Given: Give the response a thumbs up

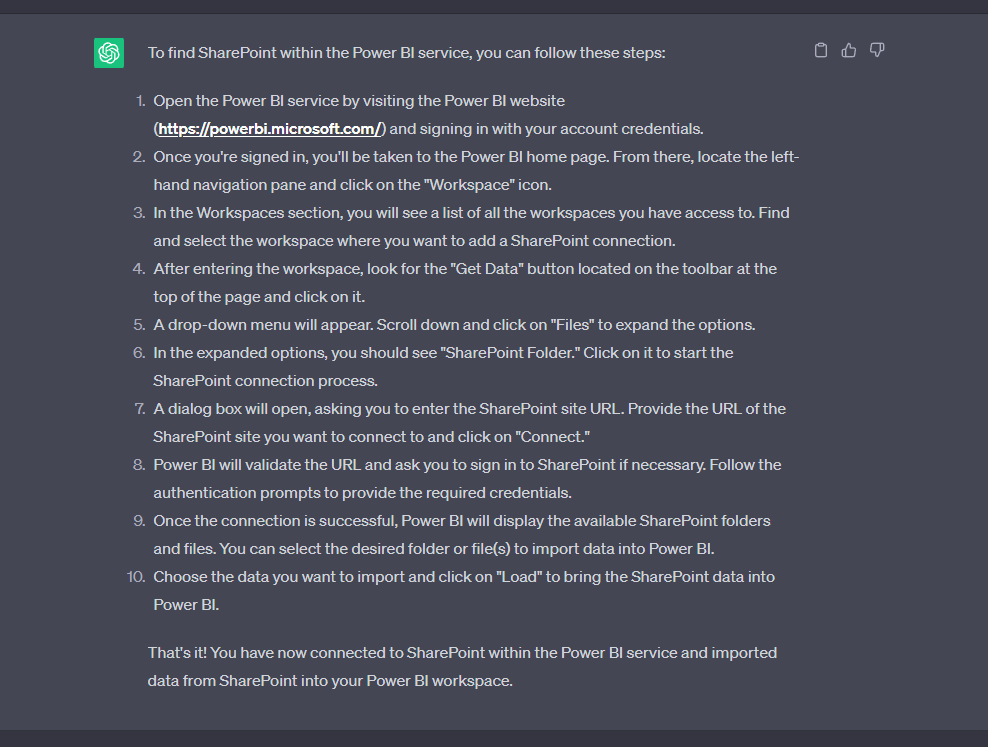Looking at the screenshot, I should pyautogui.click(x=849, y=50).
